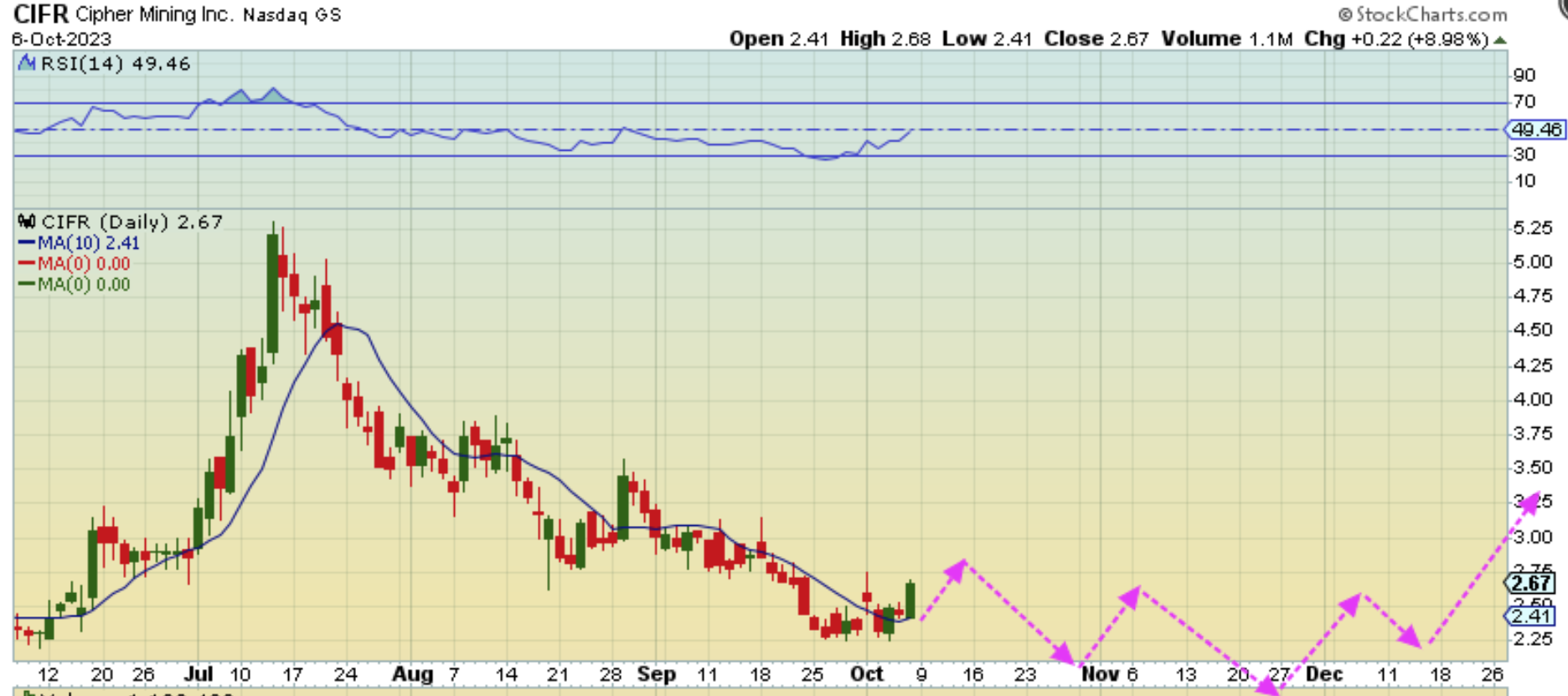Click the 'Volume 1.1M' quote value
The width and height of the screenshot is (1568, 696).
[x=1227, y=39]
